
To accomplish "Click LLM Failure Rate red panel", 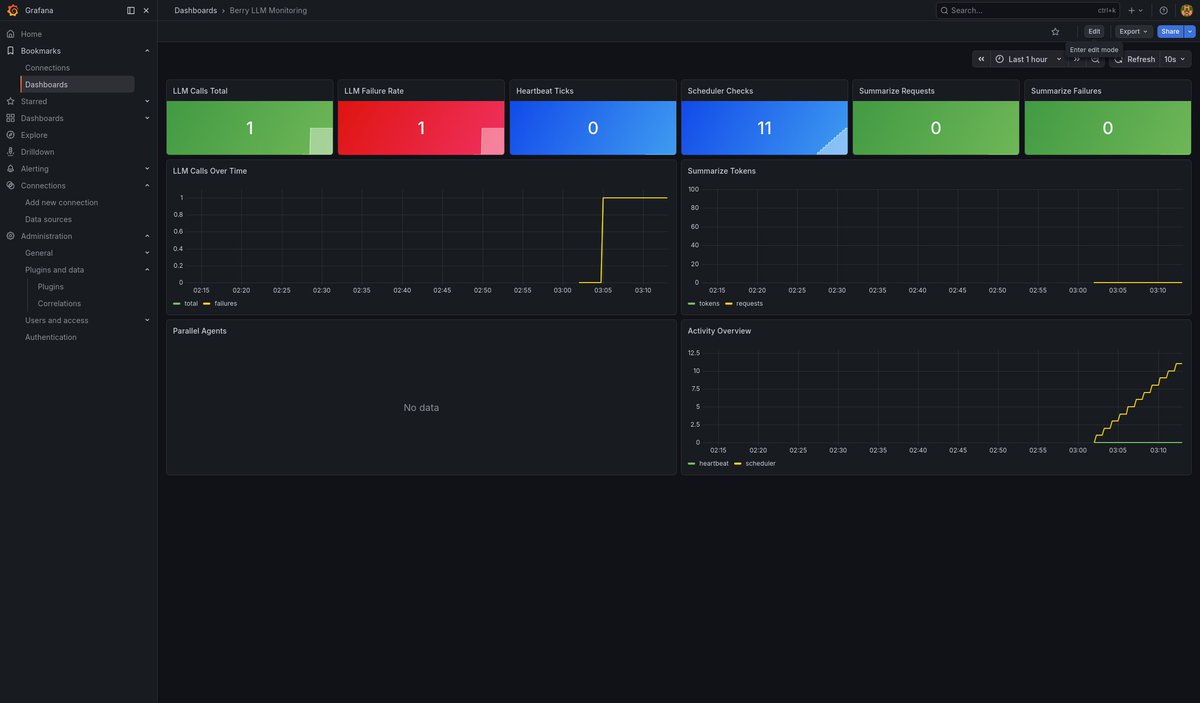I will [x=421, y=128].
